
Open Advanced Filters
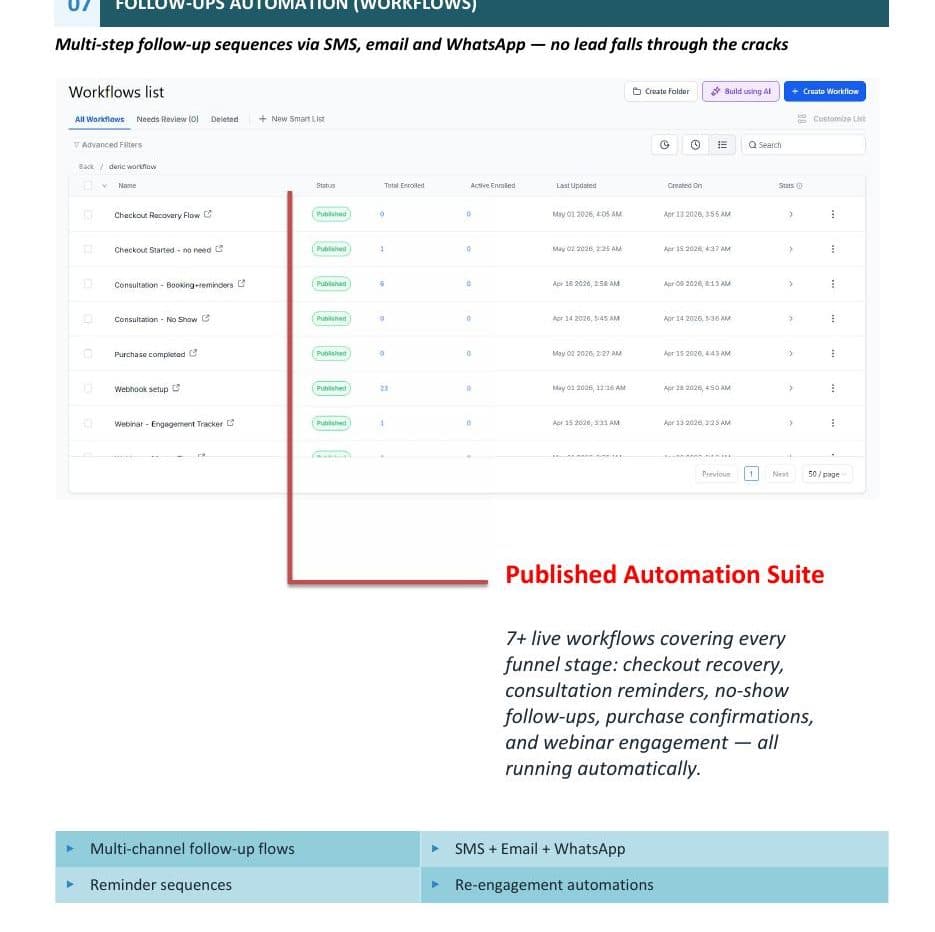click(107, 145)
